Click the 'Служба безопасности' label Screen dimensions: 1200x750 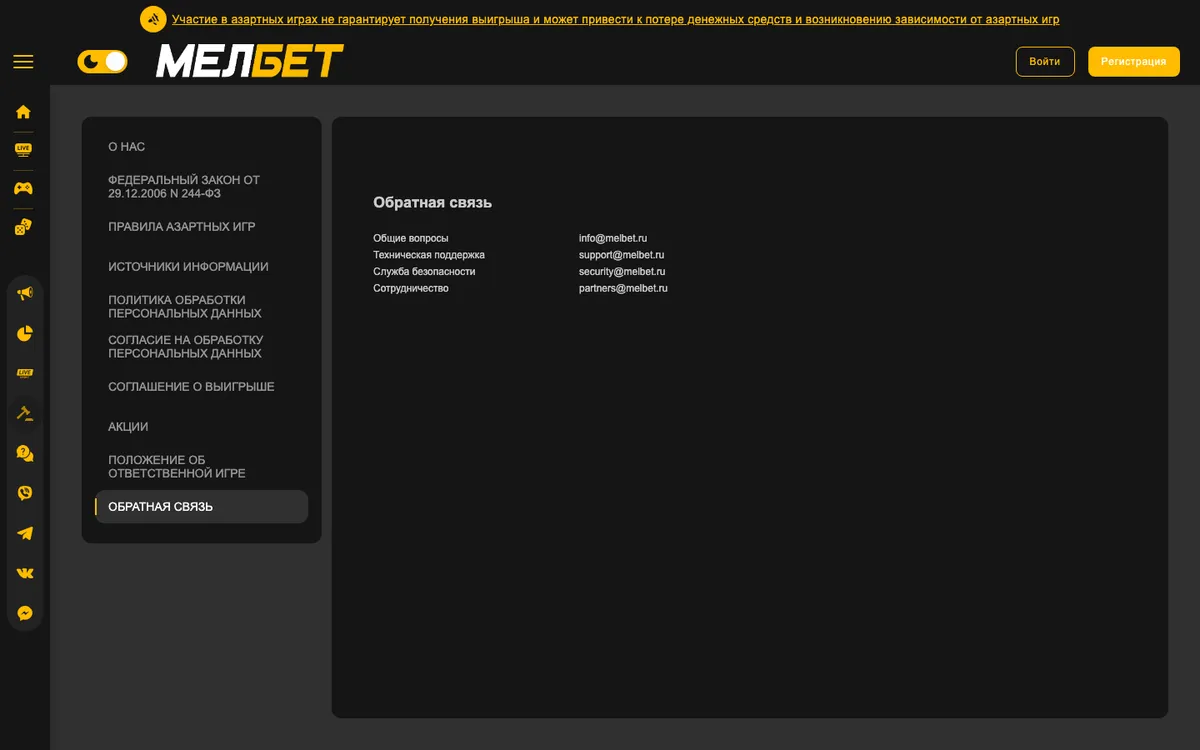click(424, 271)
